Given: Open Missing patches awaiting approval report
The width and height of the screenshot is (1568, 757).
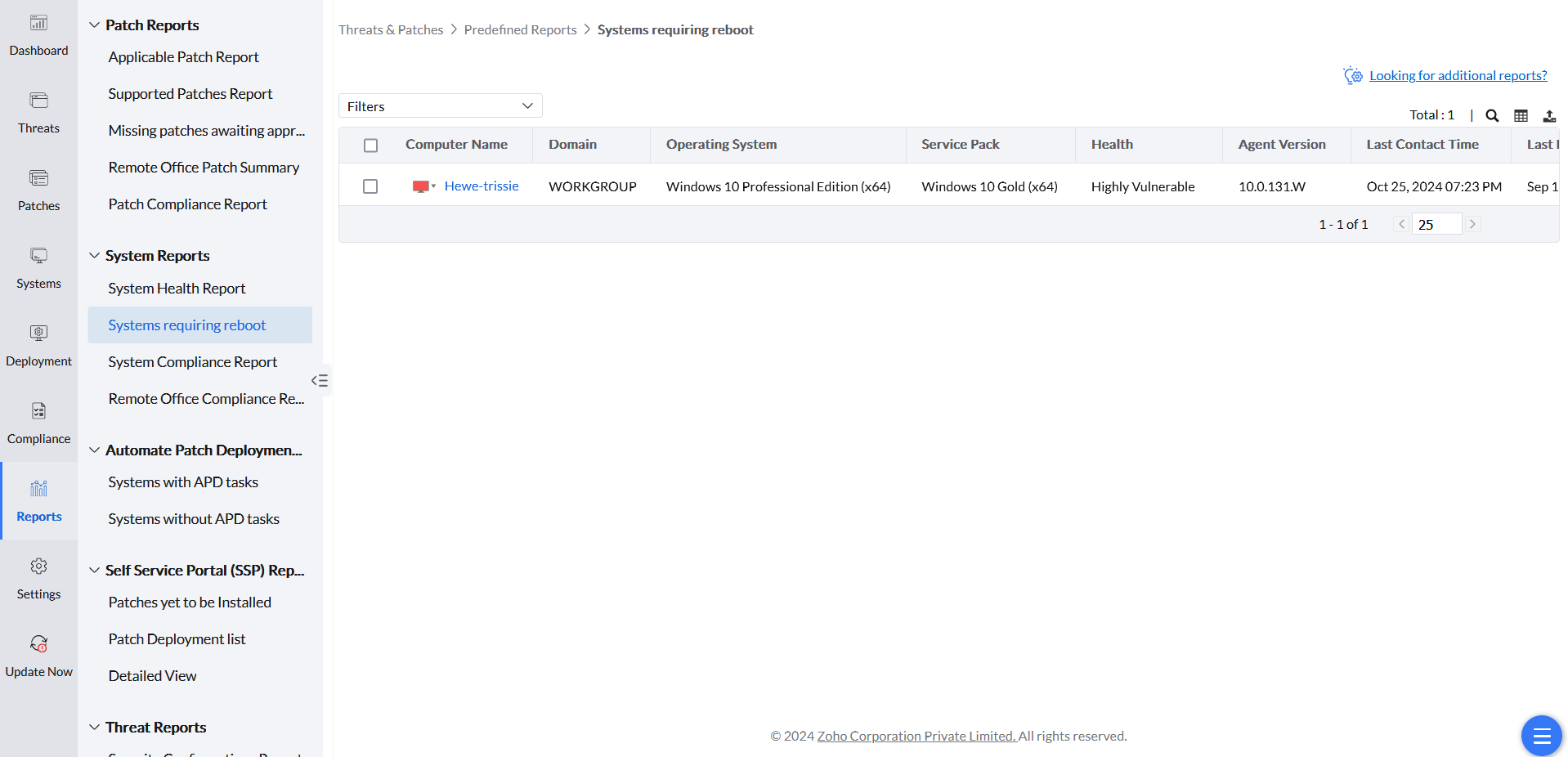Looking at the screenshot, I should [x=207, y=131].
